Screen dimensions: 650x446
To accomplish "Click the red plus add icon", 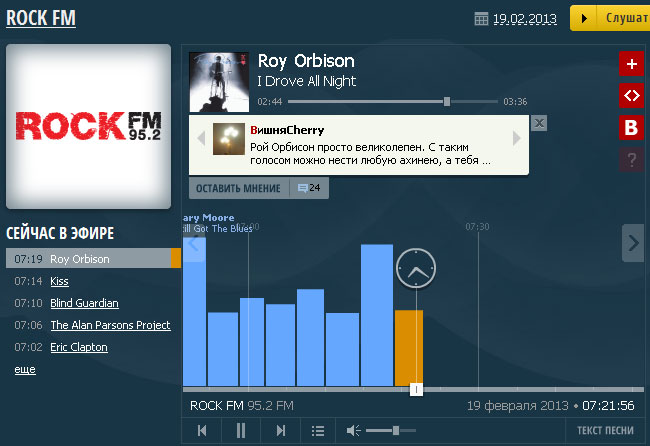I will pos(631,65).
